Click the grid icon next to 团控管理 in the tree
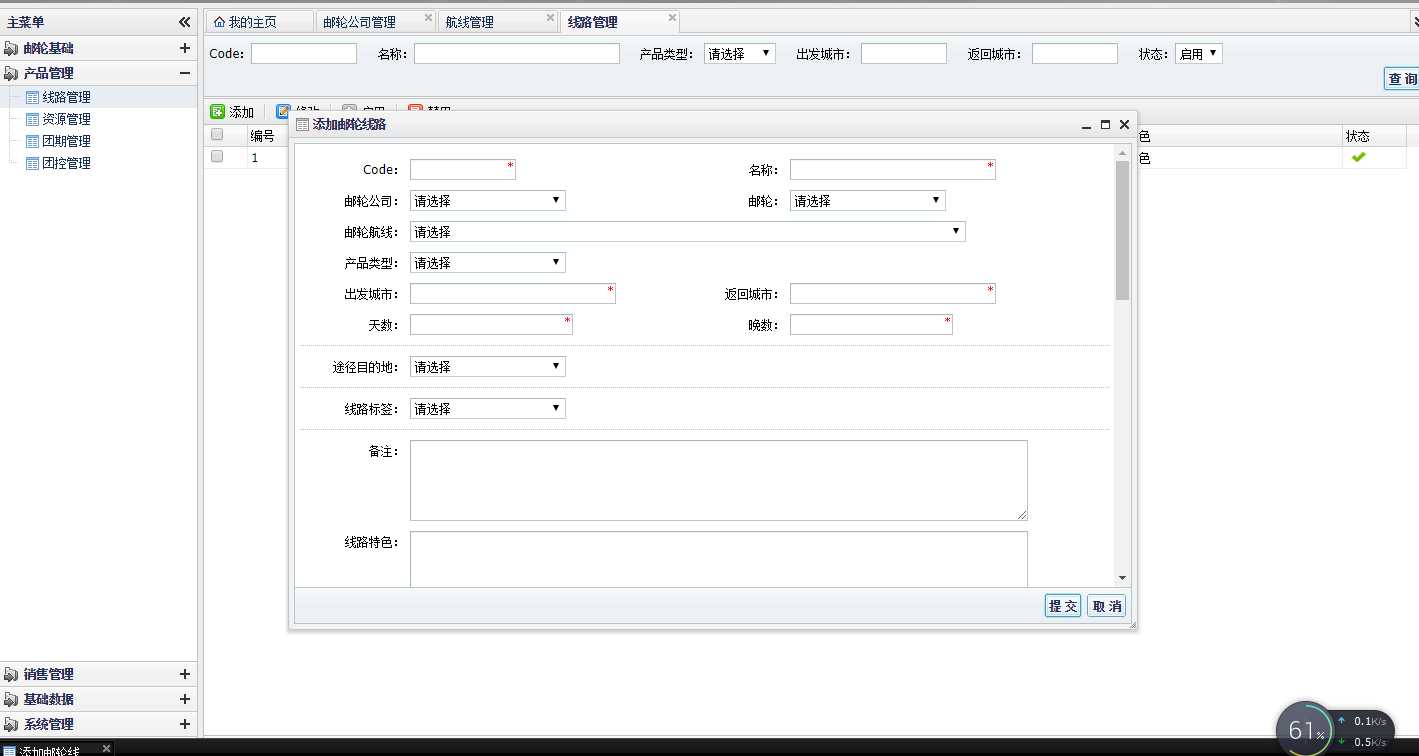The height and width of the screenshot is (756, 1419). tap(32, 163)
